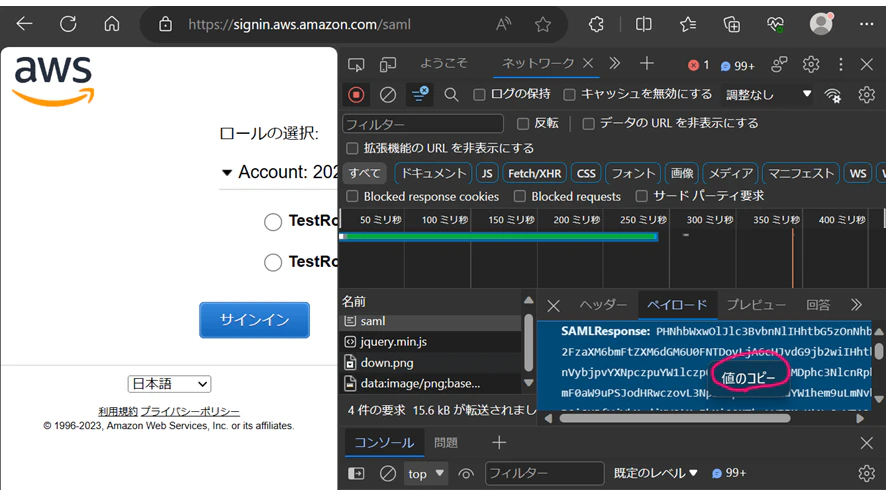Switch to the プレビュー tab
Screen dimensions: 886x490
(x=756, y=305)
